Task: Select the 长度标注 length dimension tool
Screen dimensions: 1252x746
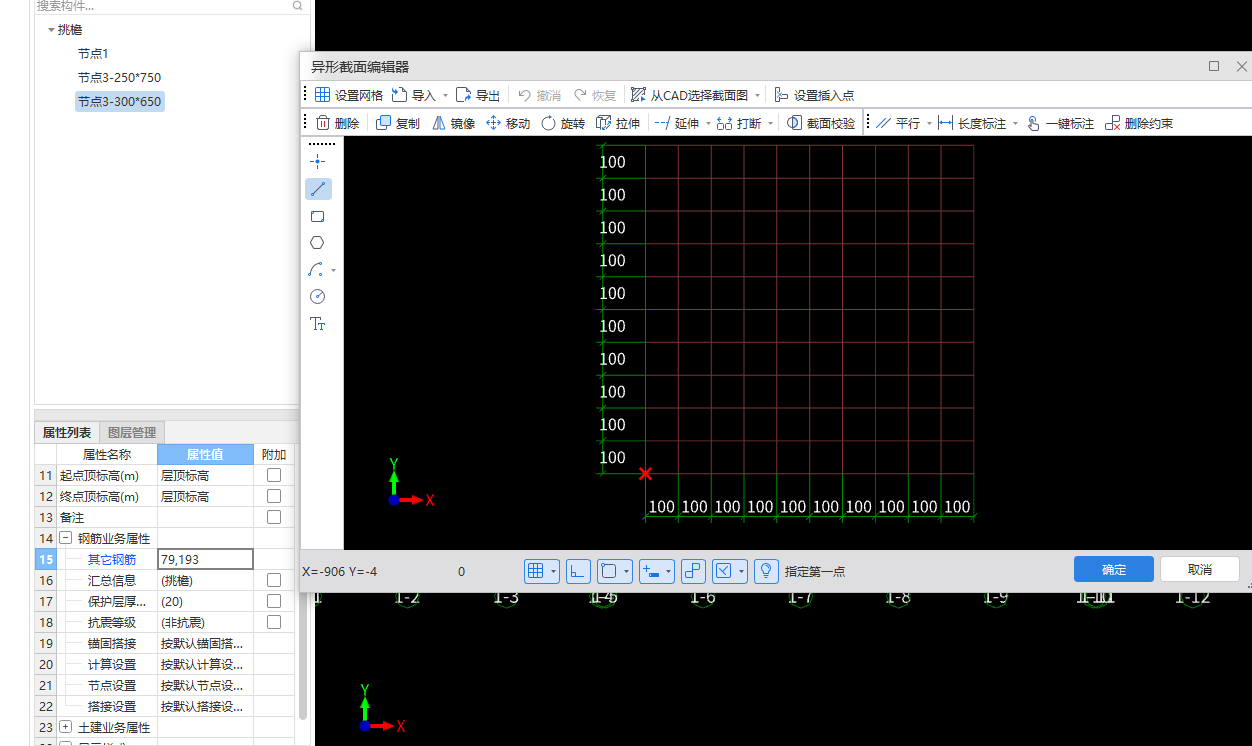Action: [972, 123]
